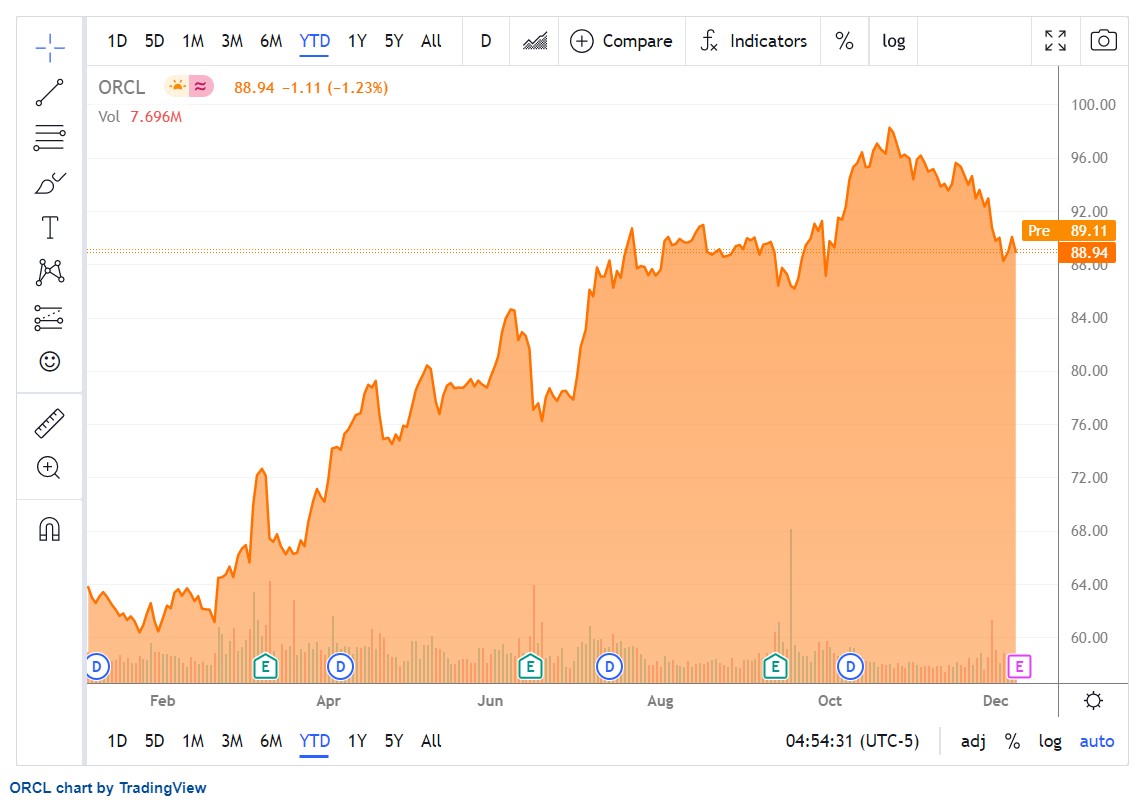Viewport: 1144px width, 800px height.
Task: Toggle log scale in top toolbar
Action: click(894, 41)
